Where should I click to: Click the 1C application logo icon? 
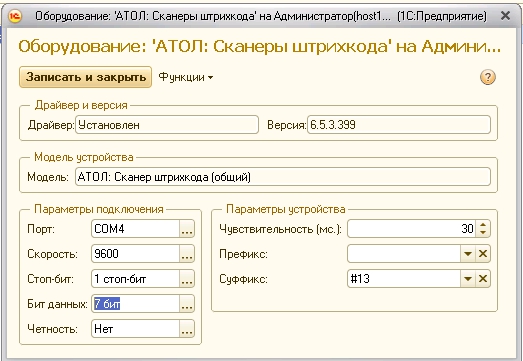pyautogui.click(x=15, y=16)
